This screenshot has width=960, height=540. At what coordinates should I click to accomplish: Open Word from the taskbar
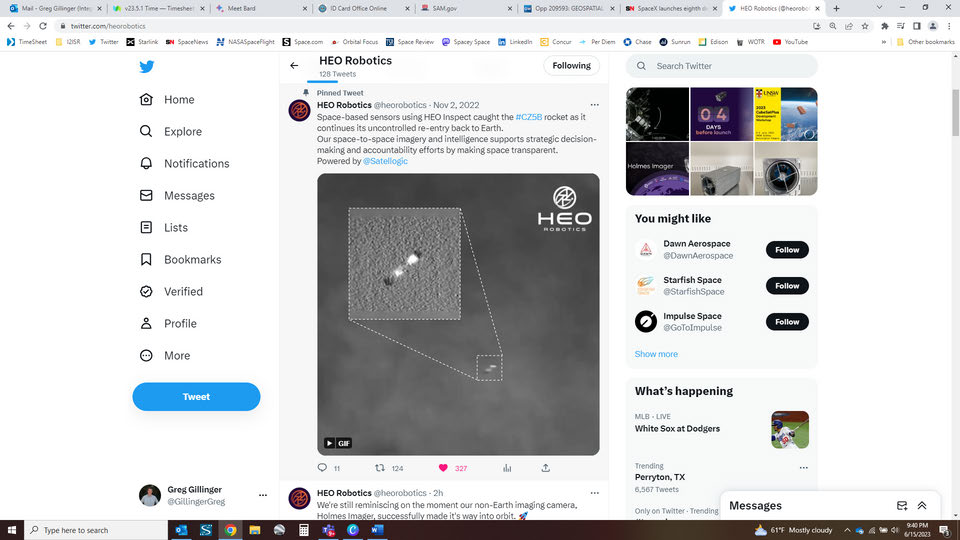tap(377, 530)
